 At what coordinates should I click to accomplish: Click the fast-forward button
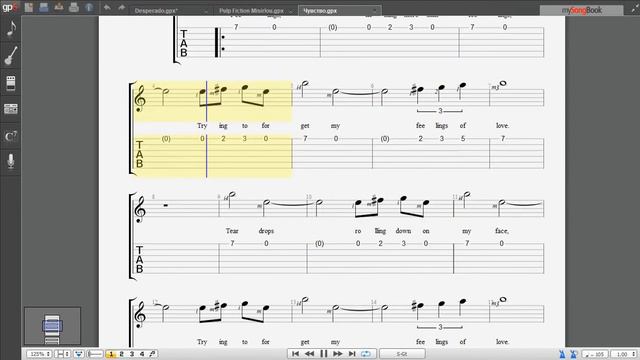click(338, 353)
